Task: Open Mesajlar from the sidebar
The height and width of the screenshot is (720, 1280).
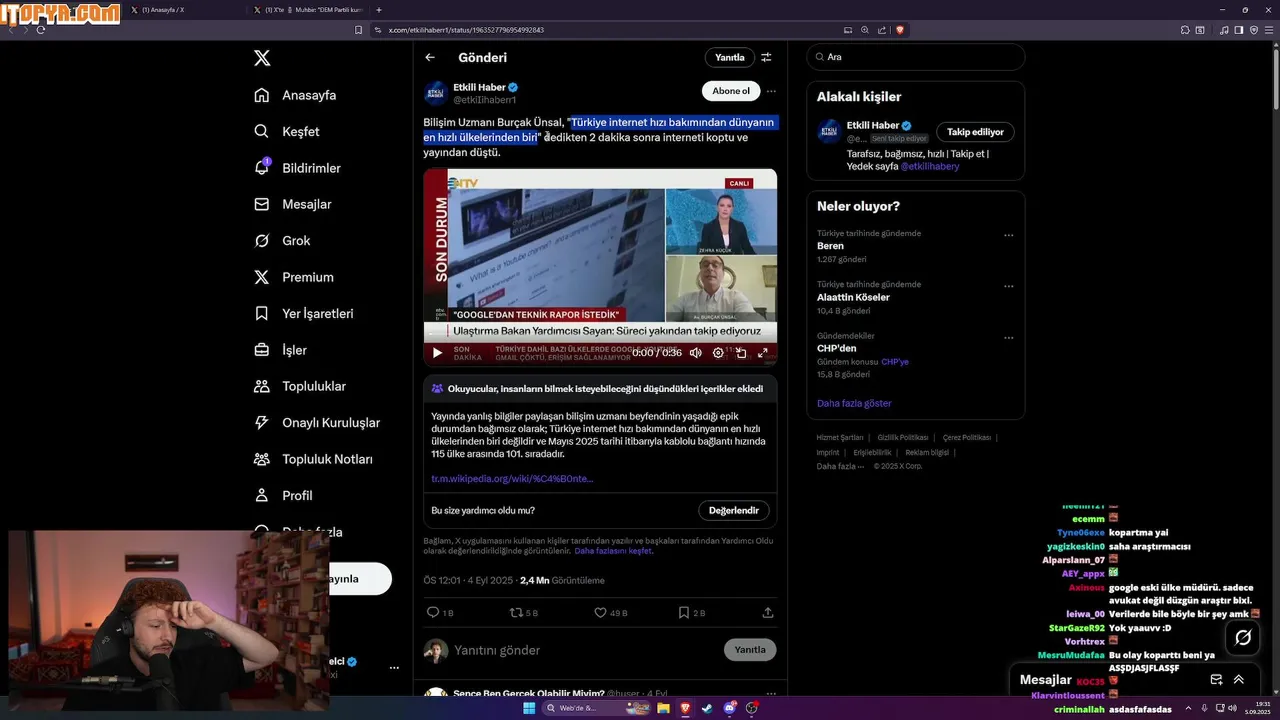Action: pyautogui.click(x=292, y=204)
